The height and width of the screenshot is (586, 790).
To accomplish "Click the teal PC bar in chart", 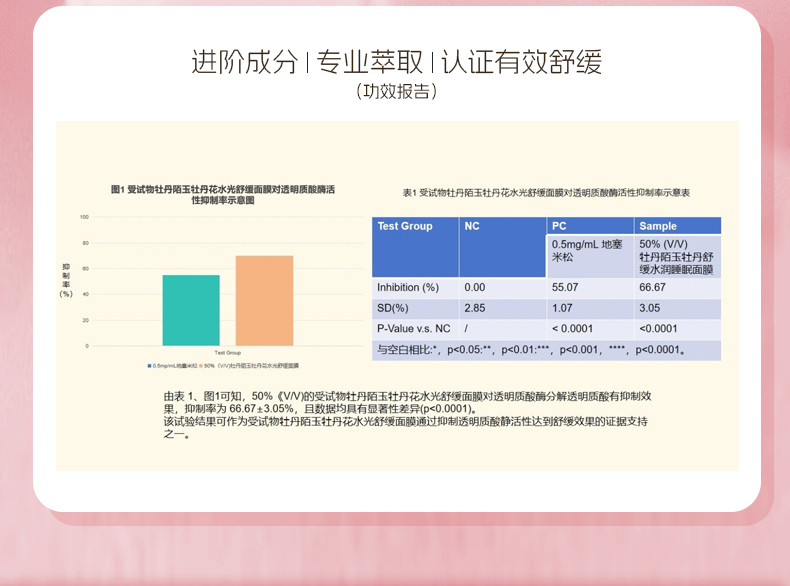I will tap(191, 310).
